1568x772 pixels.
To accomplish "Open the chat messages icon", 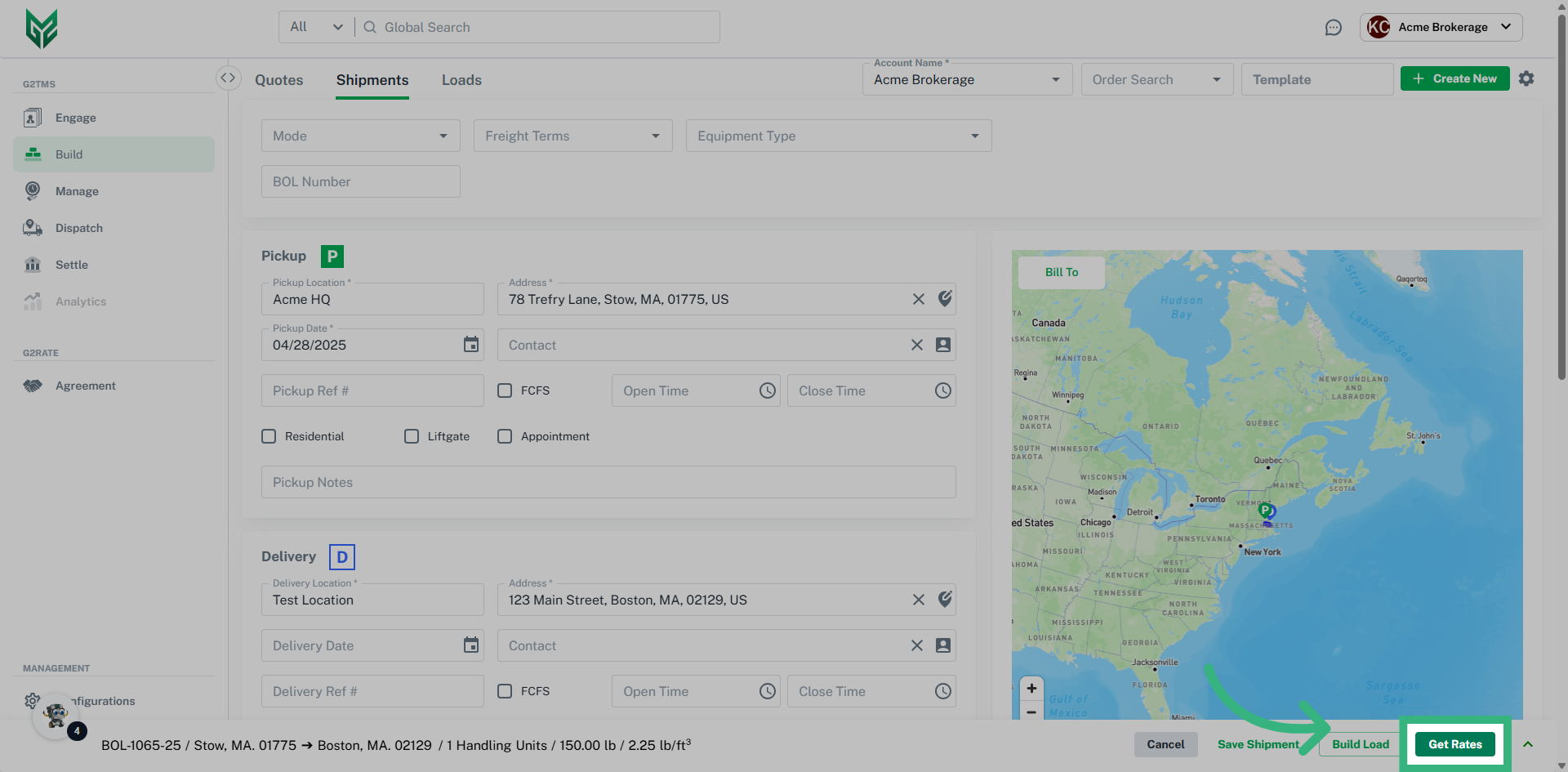I will (1333, 28).
